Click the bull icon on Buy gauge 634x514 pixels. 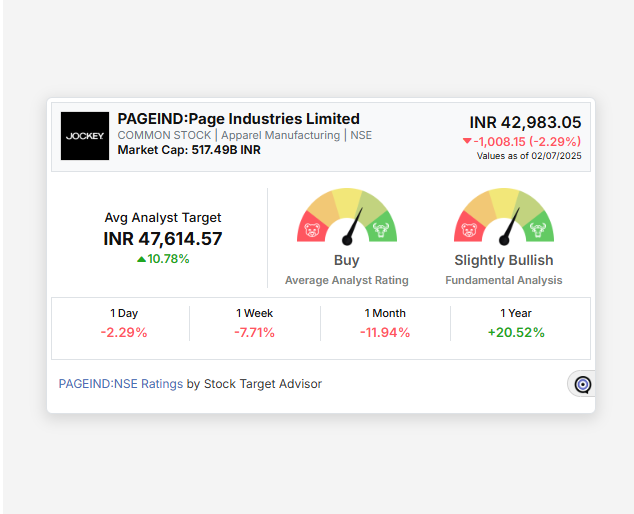click(381, 230)
